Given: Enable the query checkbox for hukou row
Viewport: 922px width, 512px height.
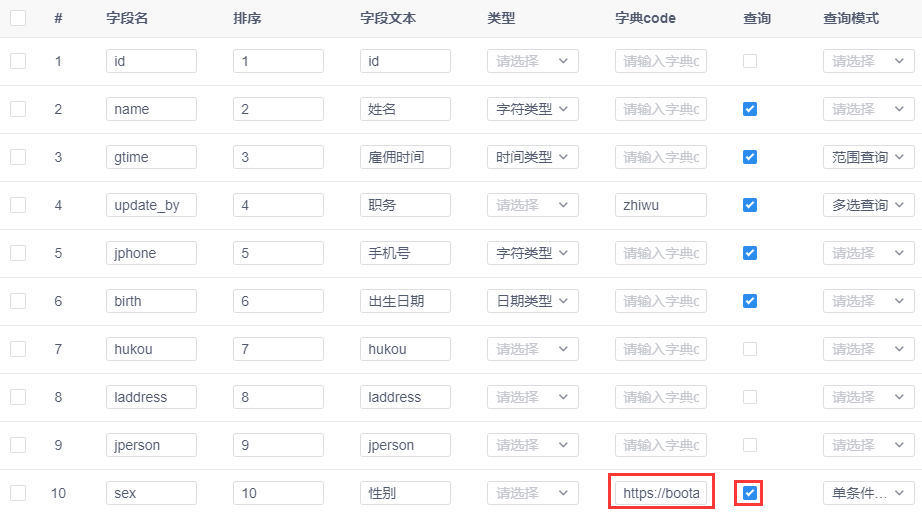Looking at the screenshot, I should coord(750,349).
